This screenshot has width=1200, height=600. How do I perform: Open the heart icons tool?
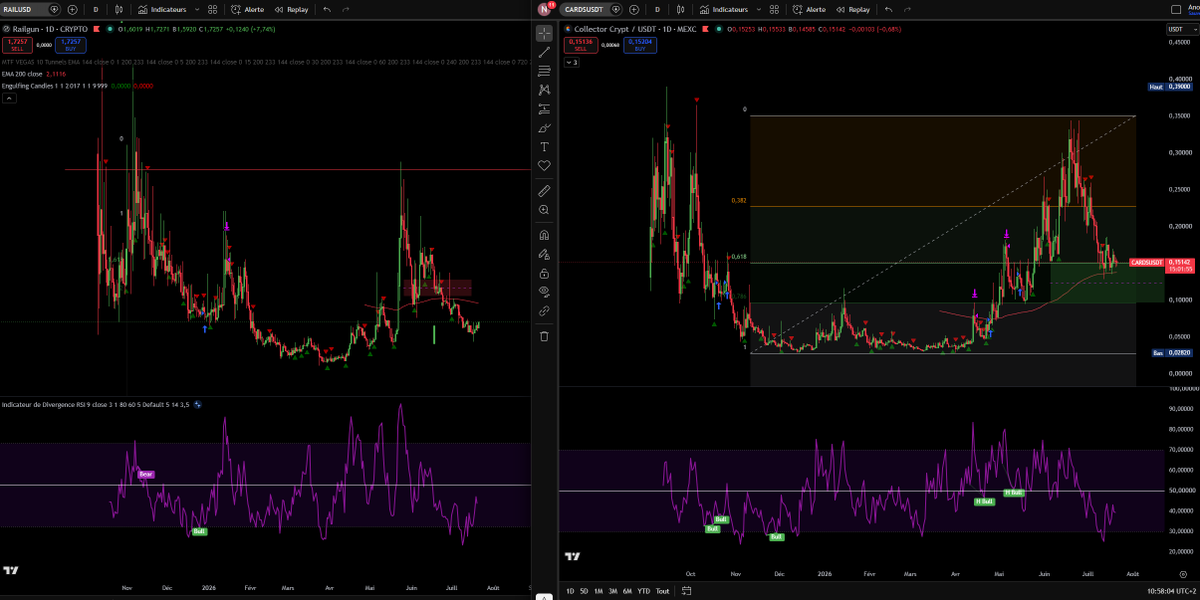544,165
